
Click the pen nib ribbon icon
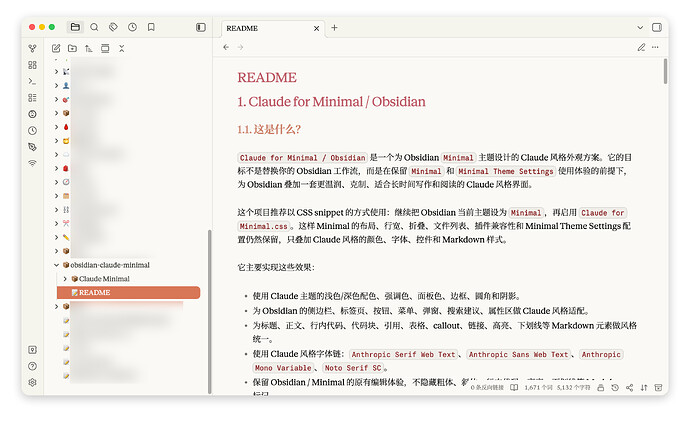click(x=32, y=147)
